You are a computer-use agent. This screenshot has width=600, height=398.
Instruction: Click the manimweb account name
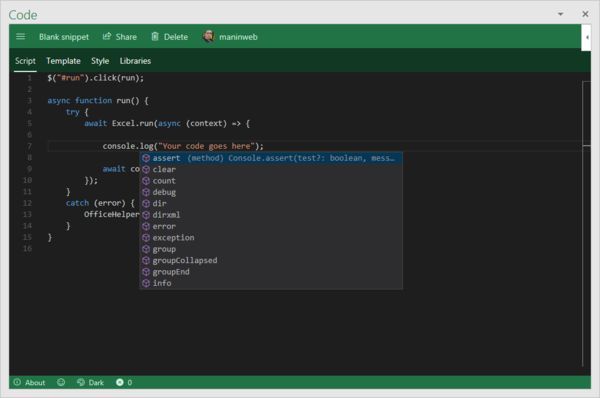(238, 37)
